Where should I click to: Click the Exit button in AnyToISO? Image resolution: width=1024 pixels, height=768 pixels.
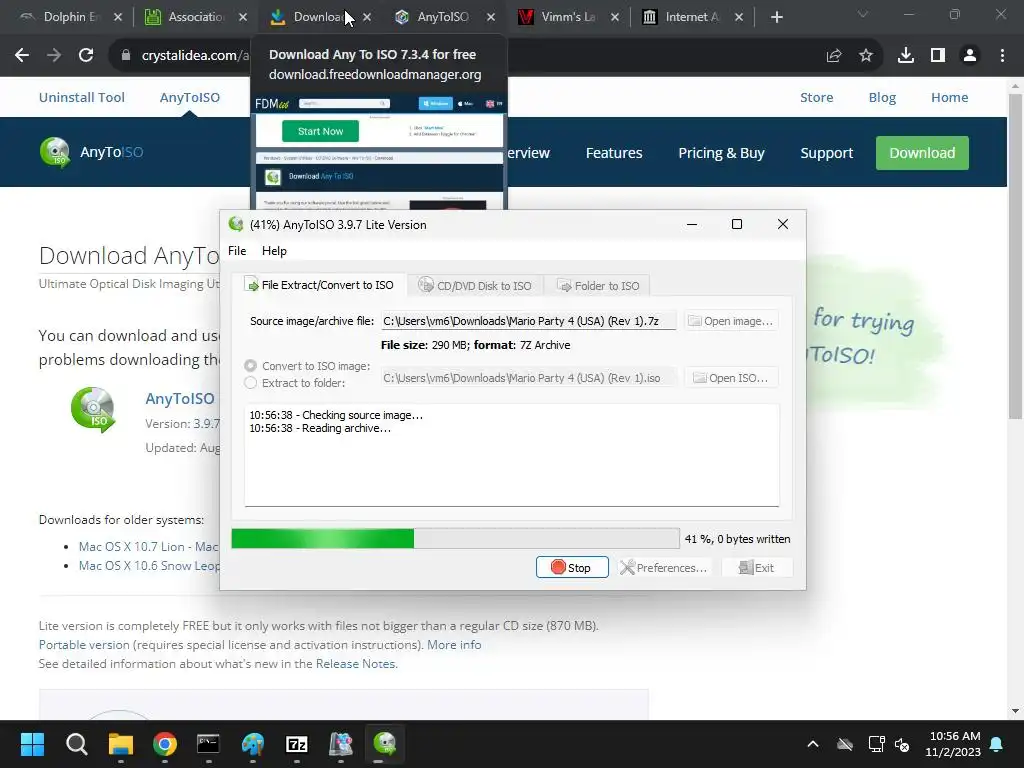757,568
